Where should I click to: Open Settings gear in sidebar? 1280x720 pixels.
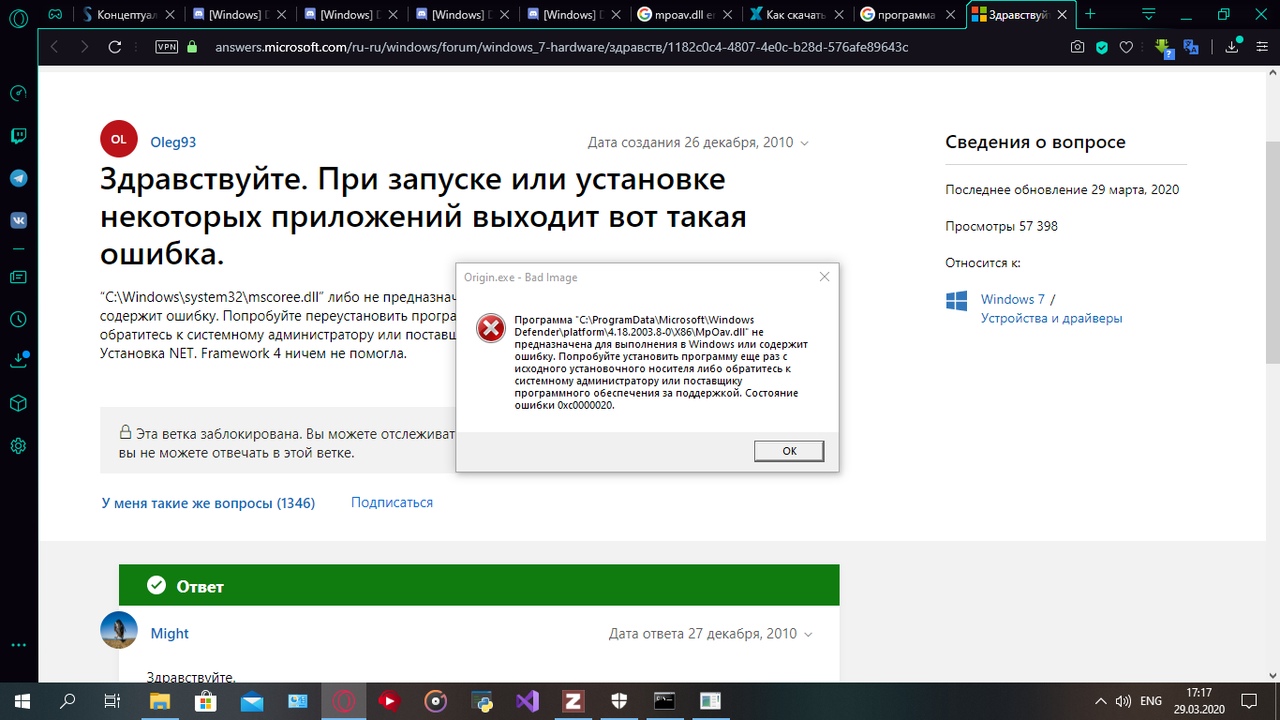(x=18, y=446)
